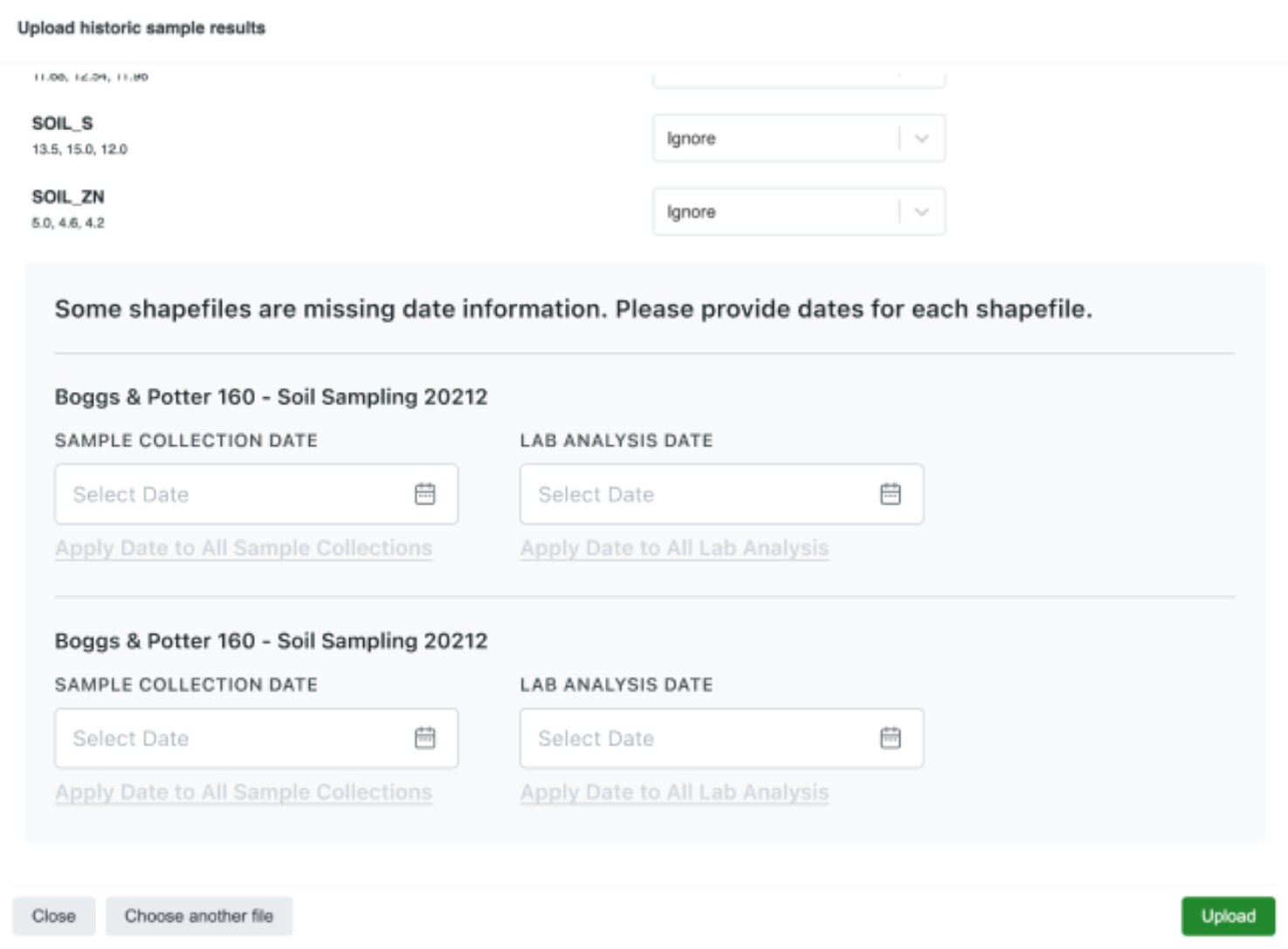Click second Apply Date to All Lab Analysis link

[674, 792]
